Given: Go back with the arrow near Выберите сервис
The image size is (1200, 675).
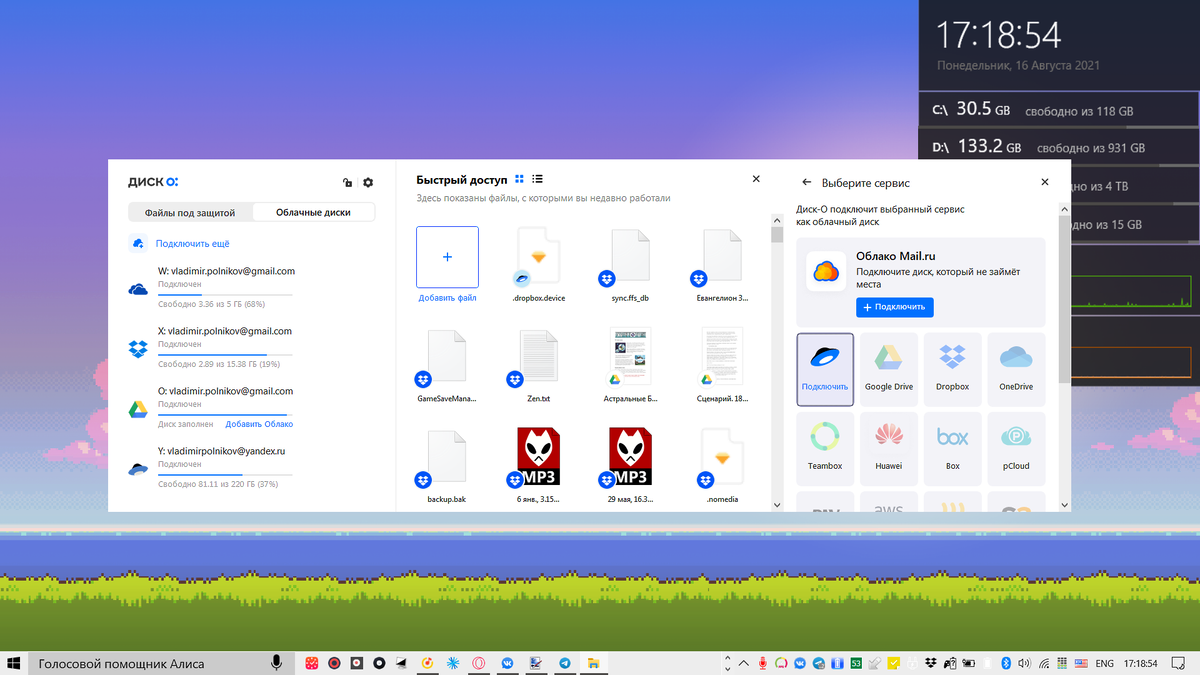Looking at the screenshot, I should coord(807,183).
